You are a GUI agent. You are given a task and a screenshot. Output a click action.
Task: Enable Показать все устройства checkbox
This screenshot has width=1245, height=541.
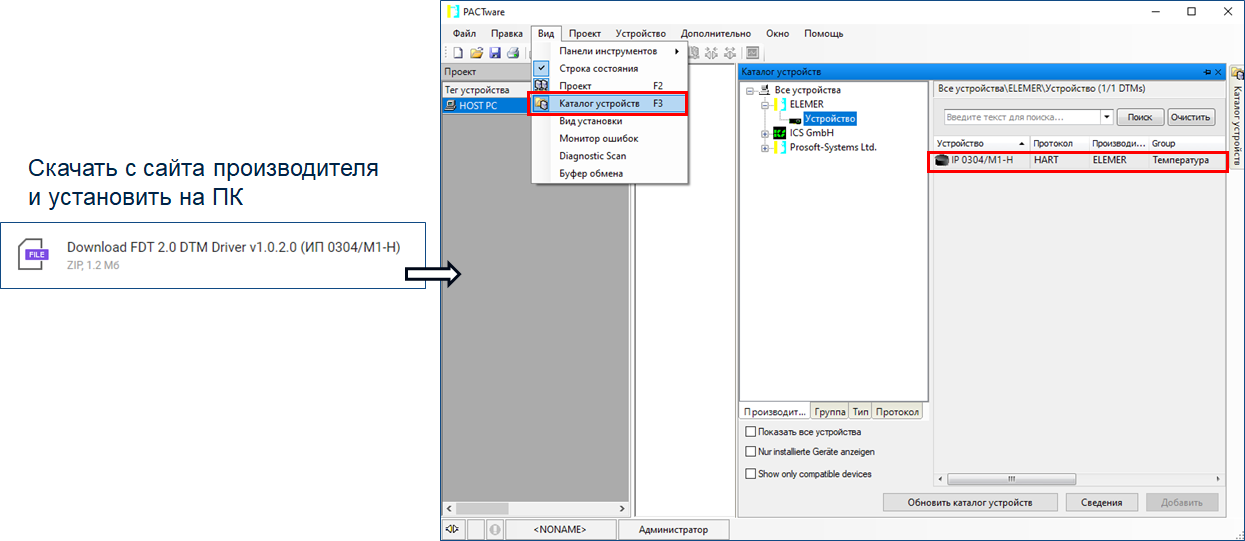tap(751, 432)
